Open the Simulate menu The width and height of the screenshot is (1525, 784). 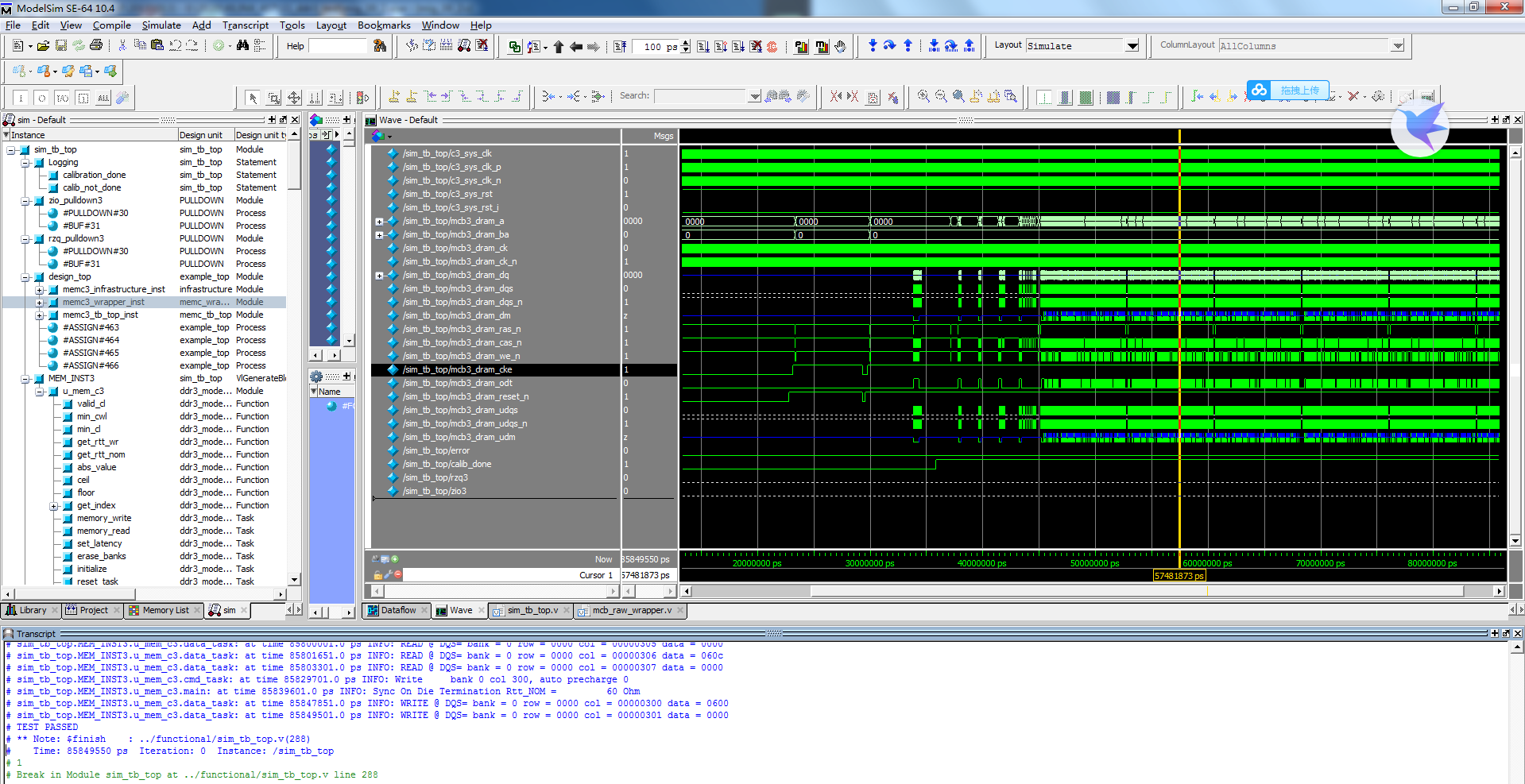161,25
